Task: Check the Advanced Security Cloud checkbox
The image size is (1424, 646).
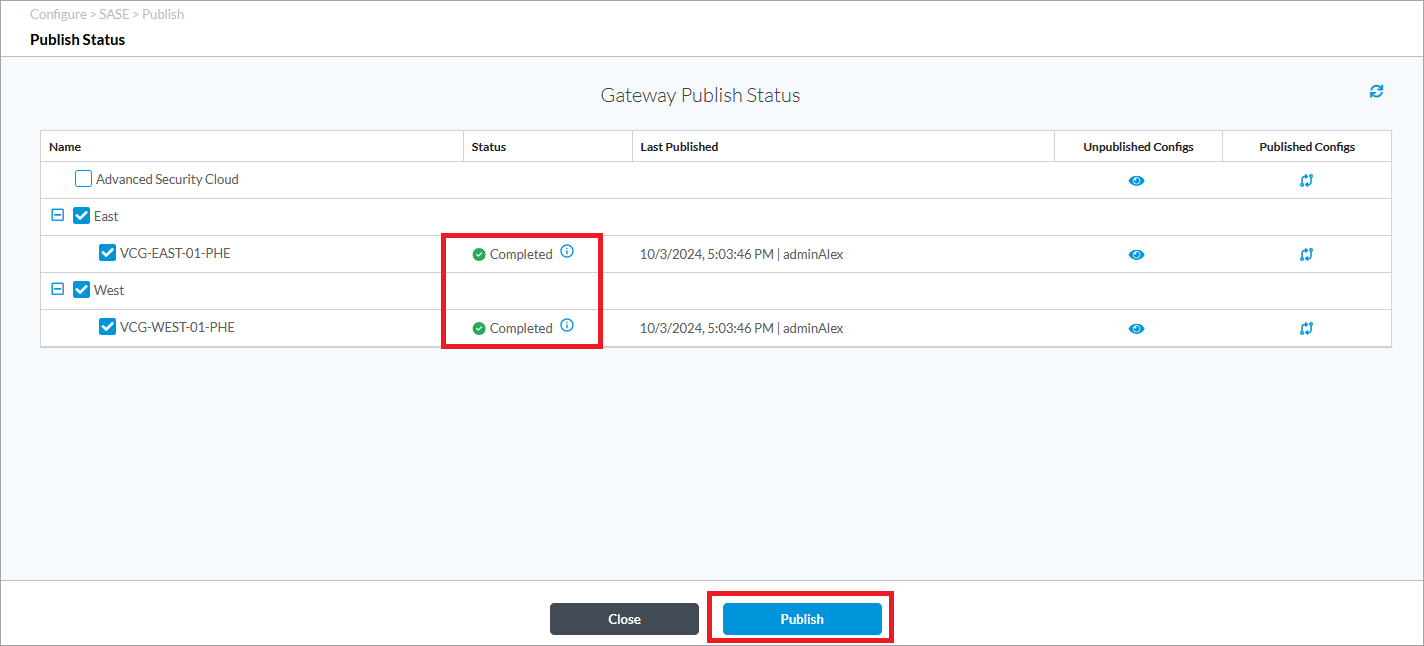Action: pos(84,179)
